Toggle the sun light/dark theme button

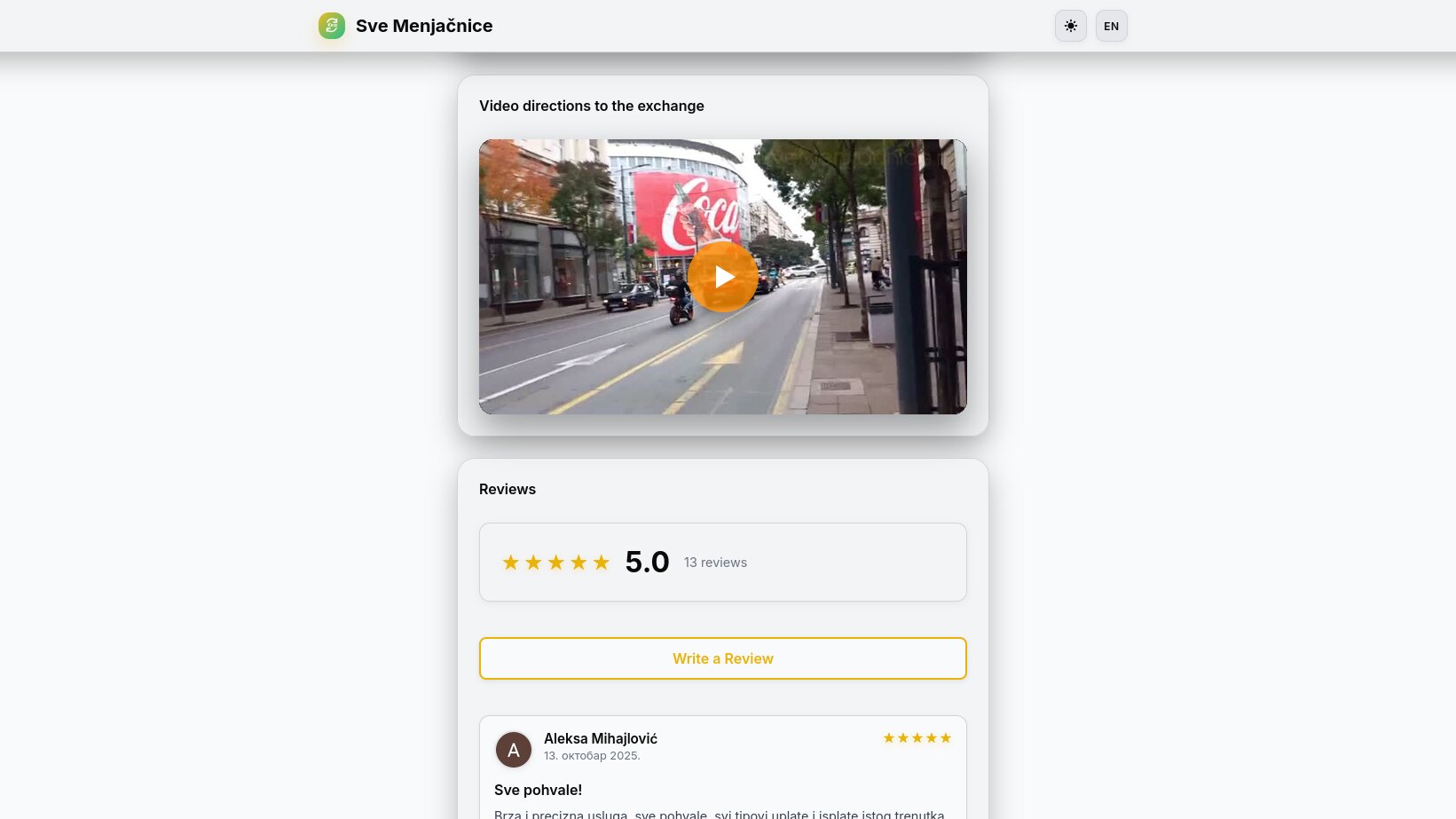pyautogui.click(x=1071, y=26)
